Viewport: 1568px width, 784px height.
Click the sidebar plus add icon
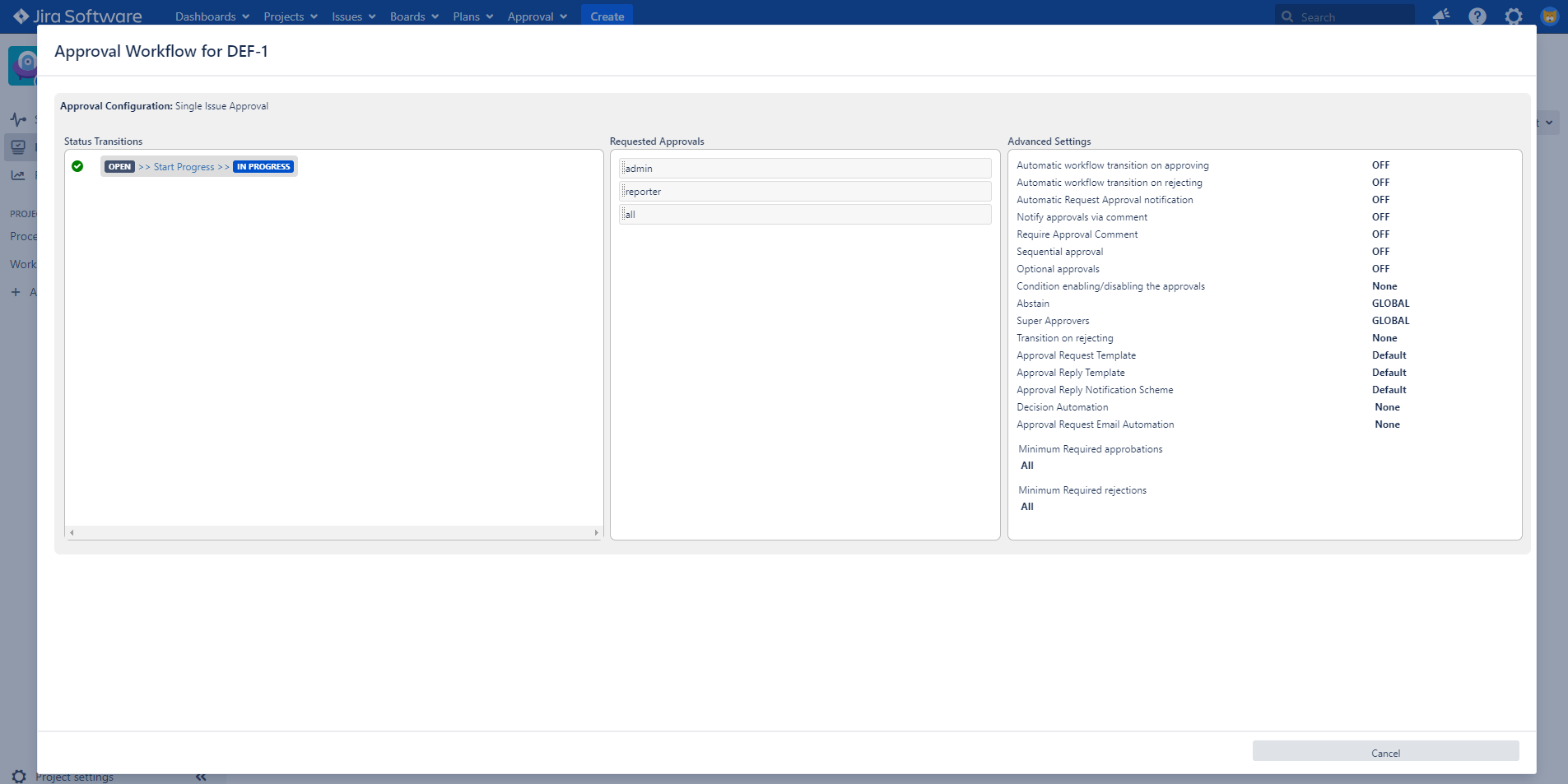(16, 292)
